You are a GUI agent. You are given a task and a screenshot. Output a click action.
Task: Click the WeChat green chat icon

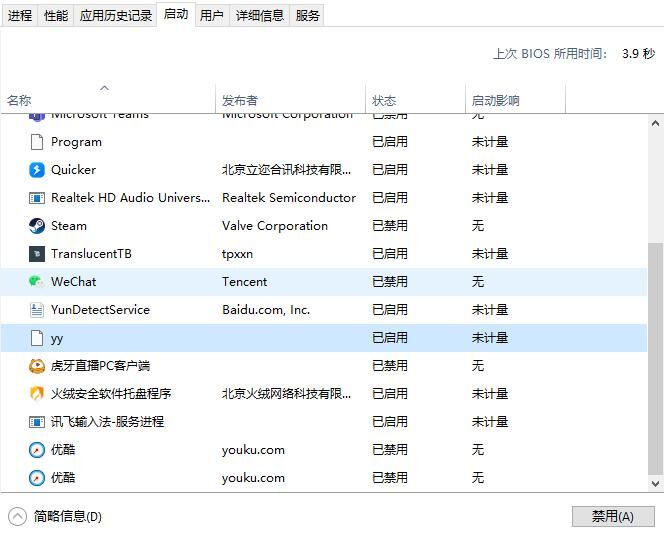(37, 282)
